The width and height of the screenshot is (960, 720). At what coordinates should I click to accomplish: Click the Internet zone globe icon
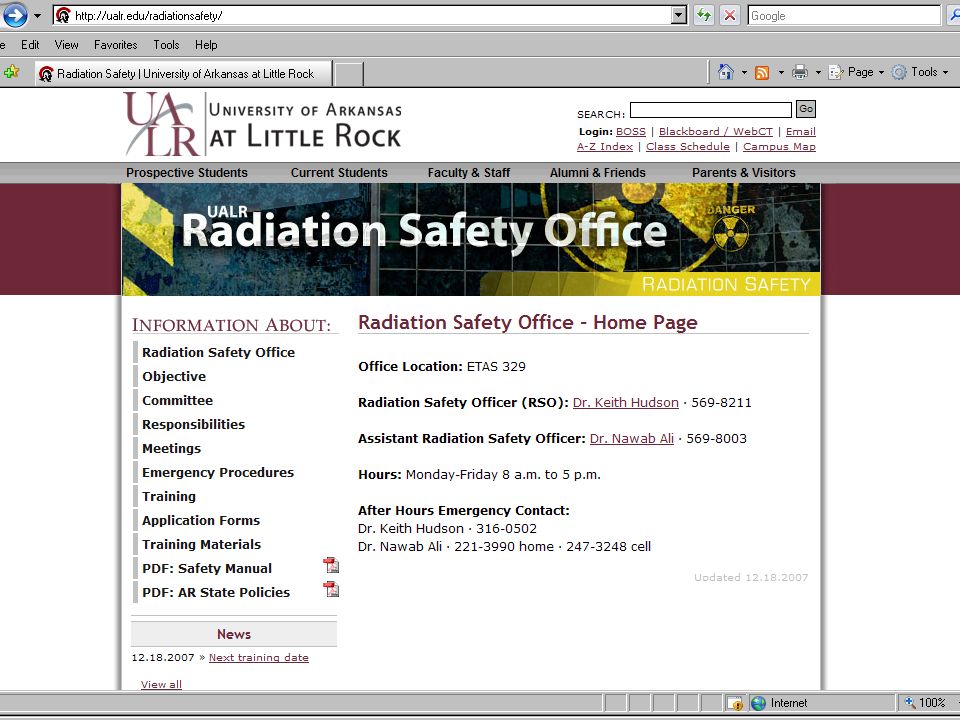tap(759, 703)
